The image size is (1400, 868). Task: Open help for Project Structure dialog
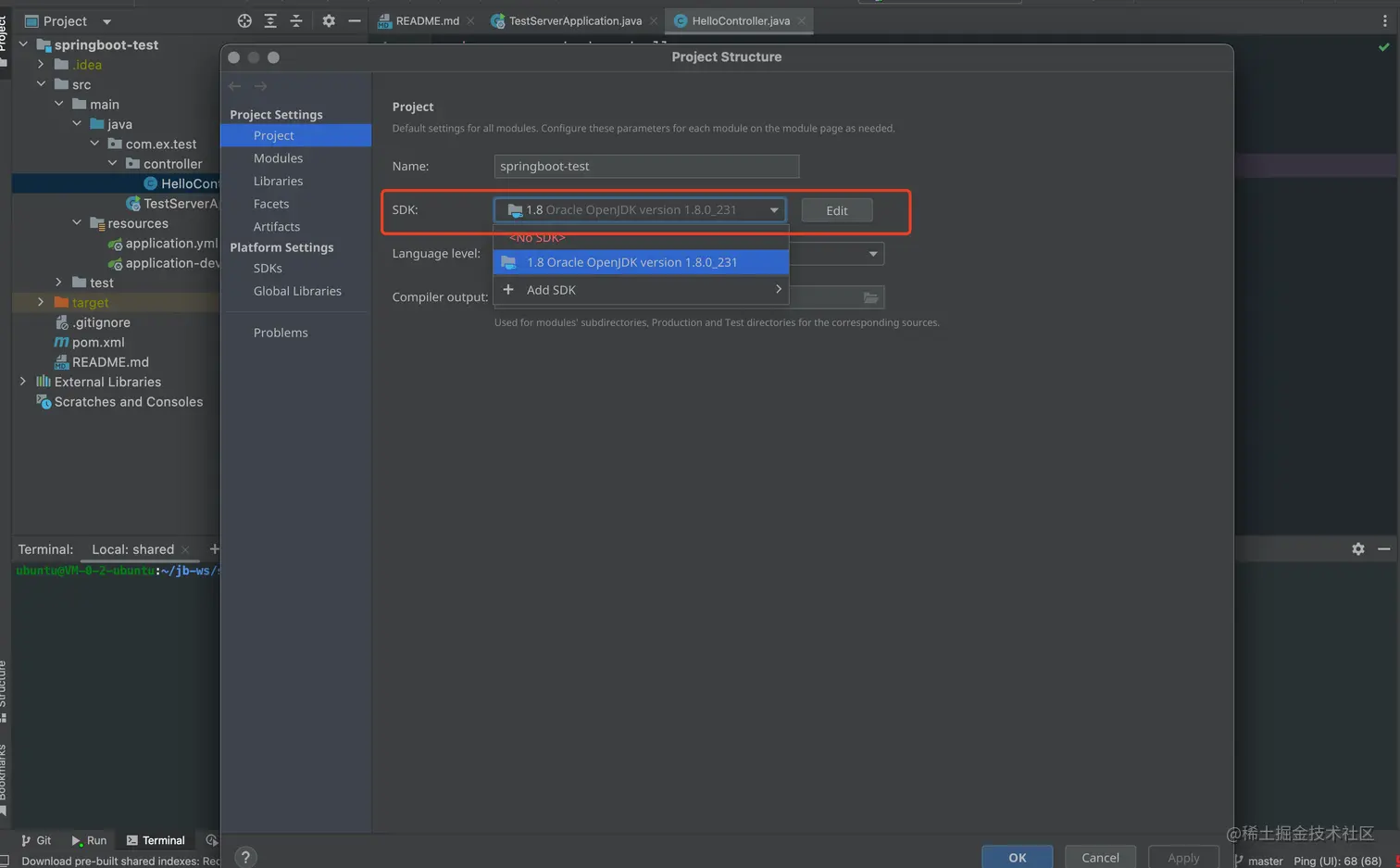(x=245, y=857)
